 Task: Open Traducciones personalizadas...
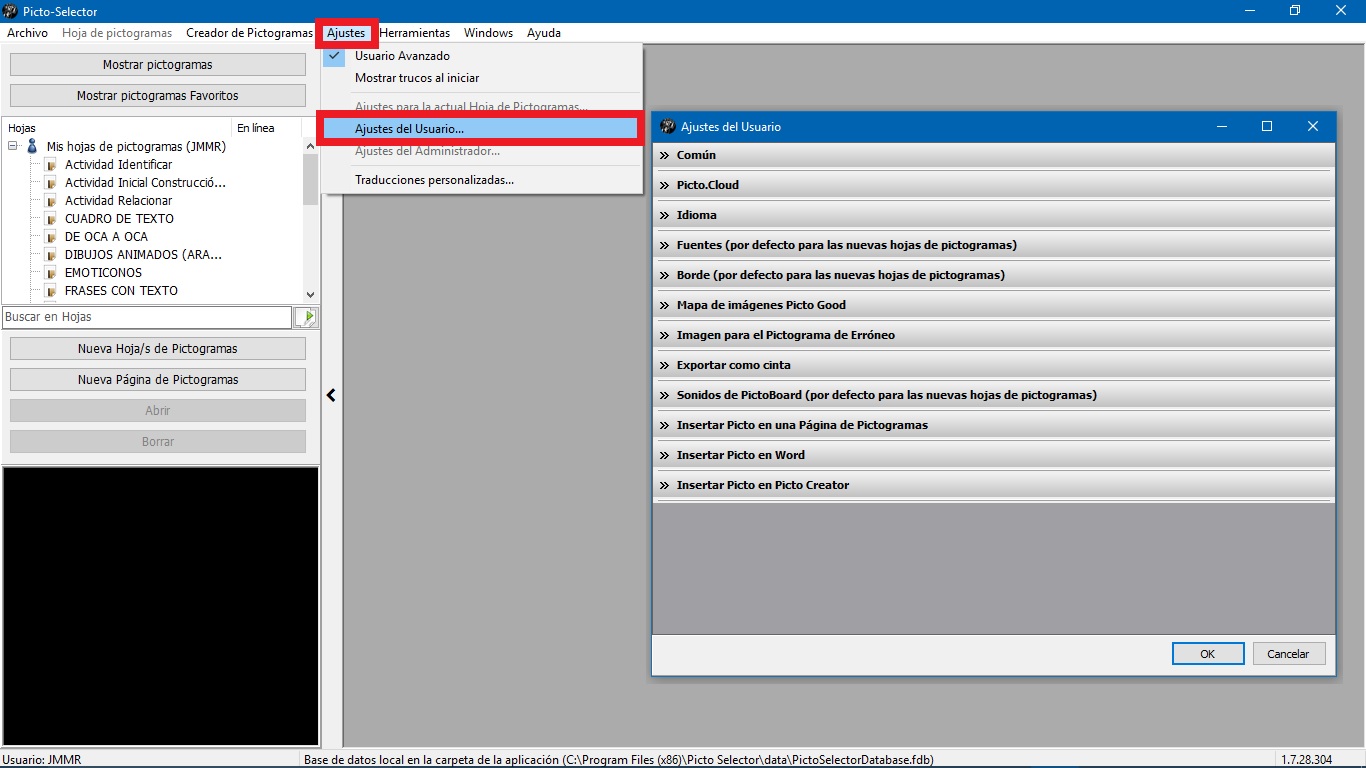coord(434,180)
